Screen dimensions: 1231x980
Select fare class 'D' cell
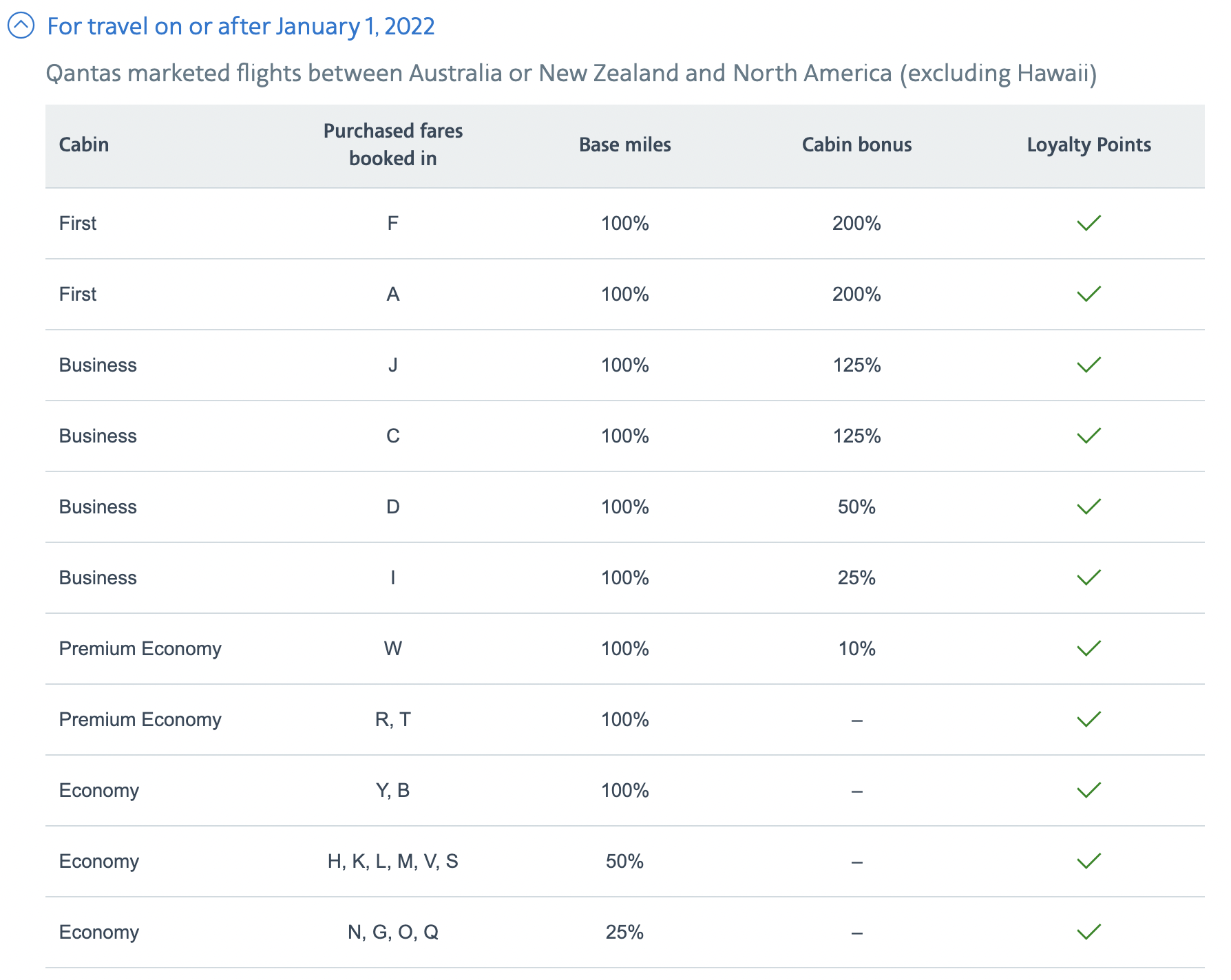(392, 507)
